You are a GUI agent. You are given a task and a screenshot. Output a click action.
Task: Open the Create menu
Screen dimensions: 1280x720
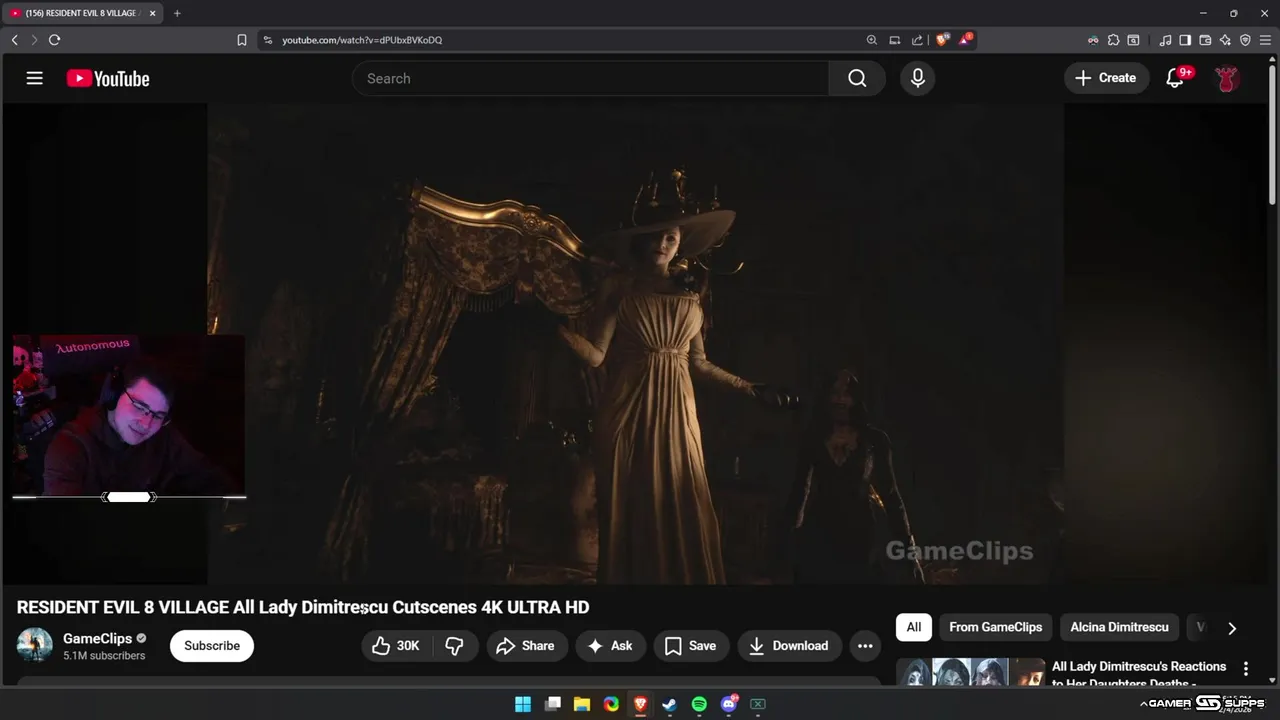[x=1106, y=78]
